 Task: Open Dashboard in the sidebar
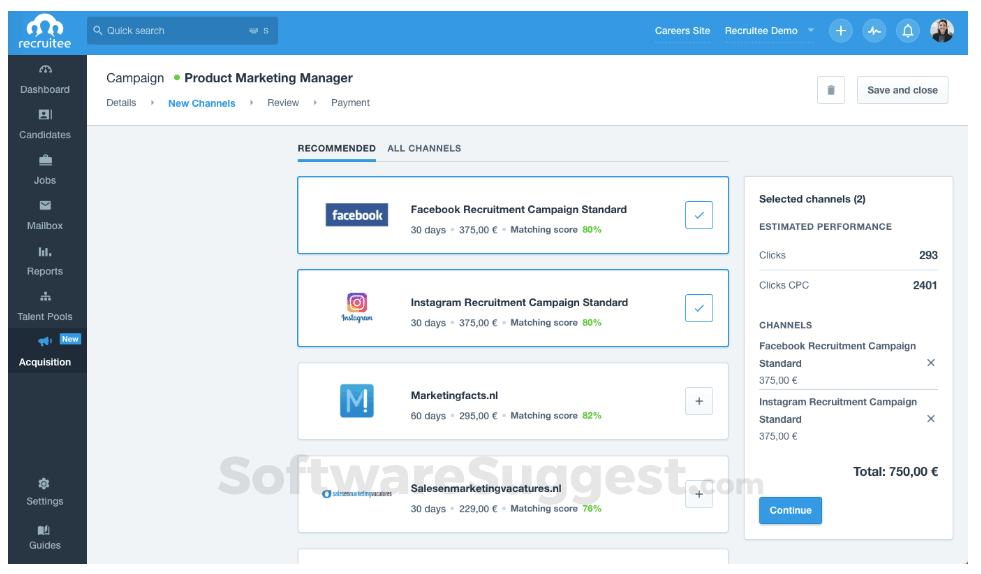click(x=45, y=79)
